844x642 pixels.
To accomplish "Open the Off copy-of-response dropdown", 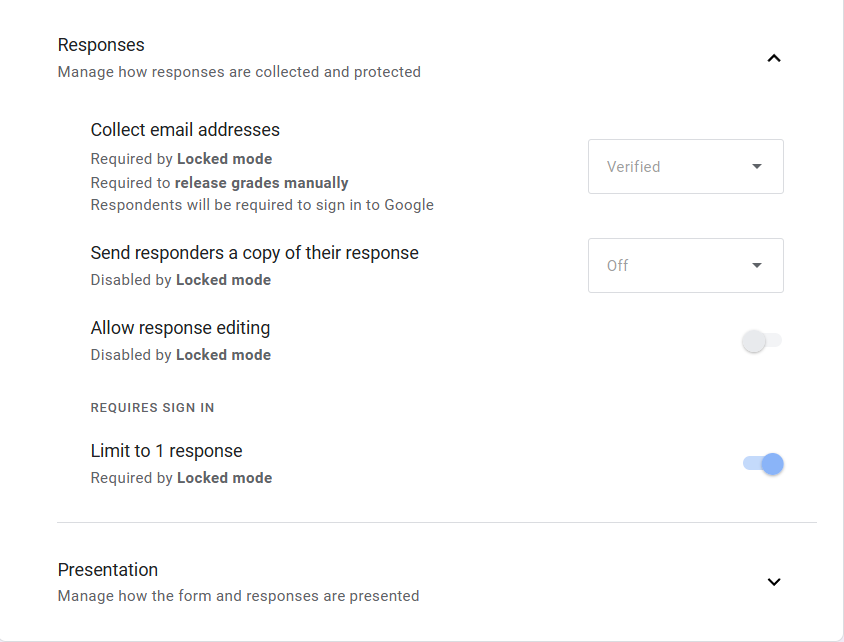I will point(686,266).
